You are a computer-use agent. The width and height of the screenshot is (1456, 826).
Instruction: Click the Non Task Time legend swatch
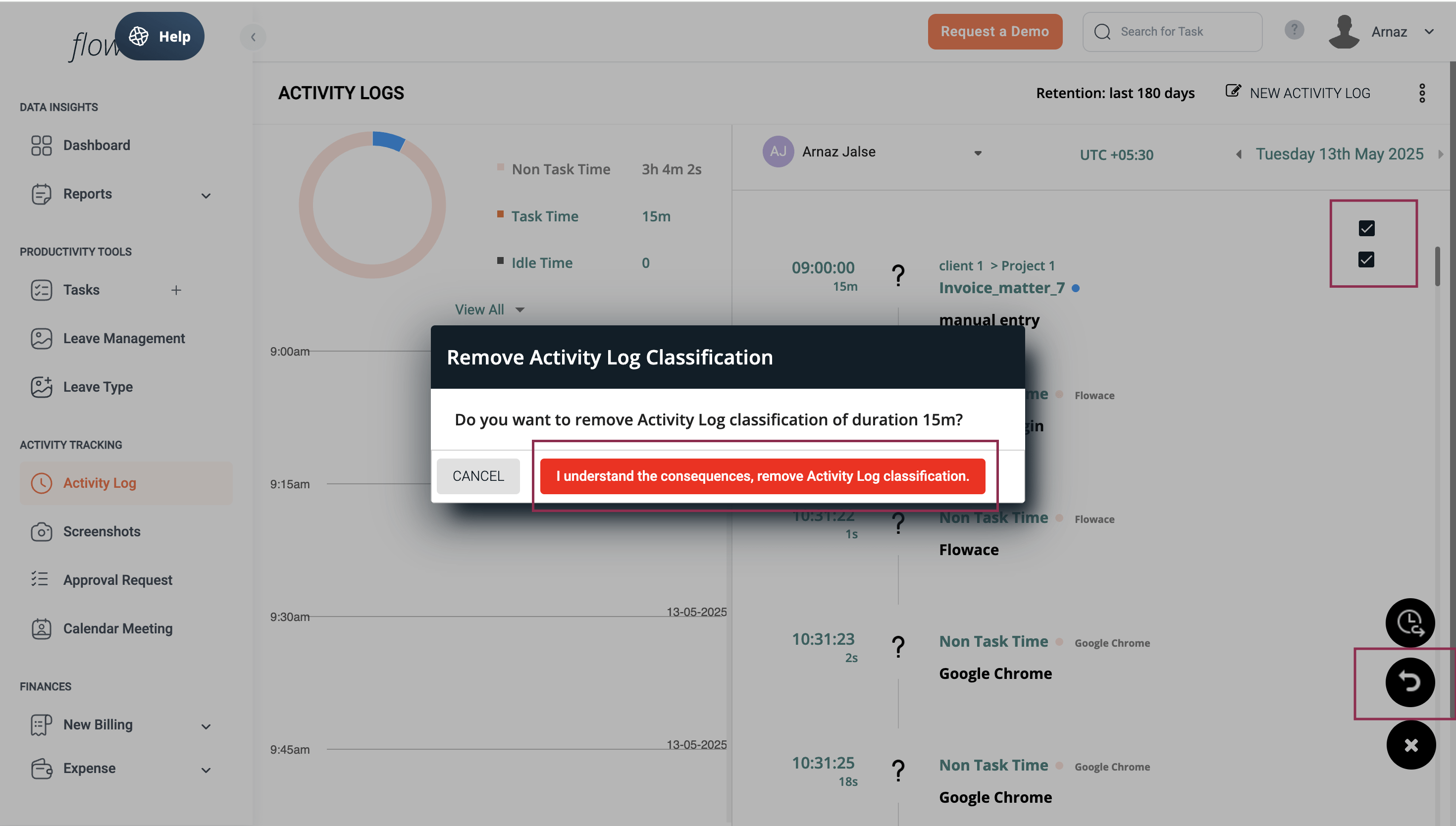500,167
